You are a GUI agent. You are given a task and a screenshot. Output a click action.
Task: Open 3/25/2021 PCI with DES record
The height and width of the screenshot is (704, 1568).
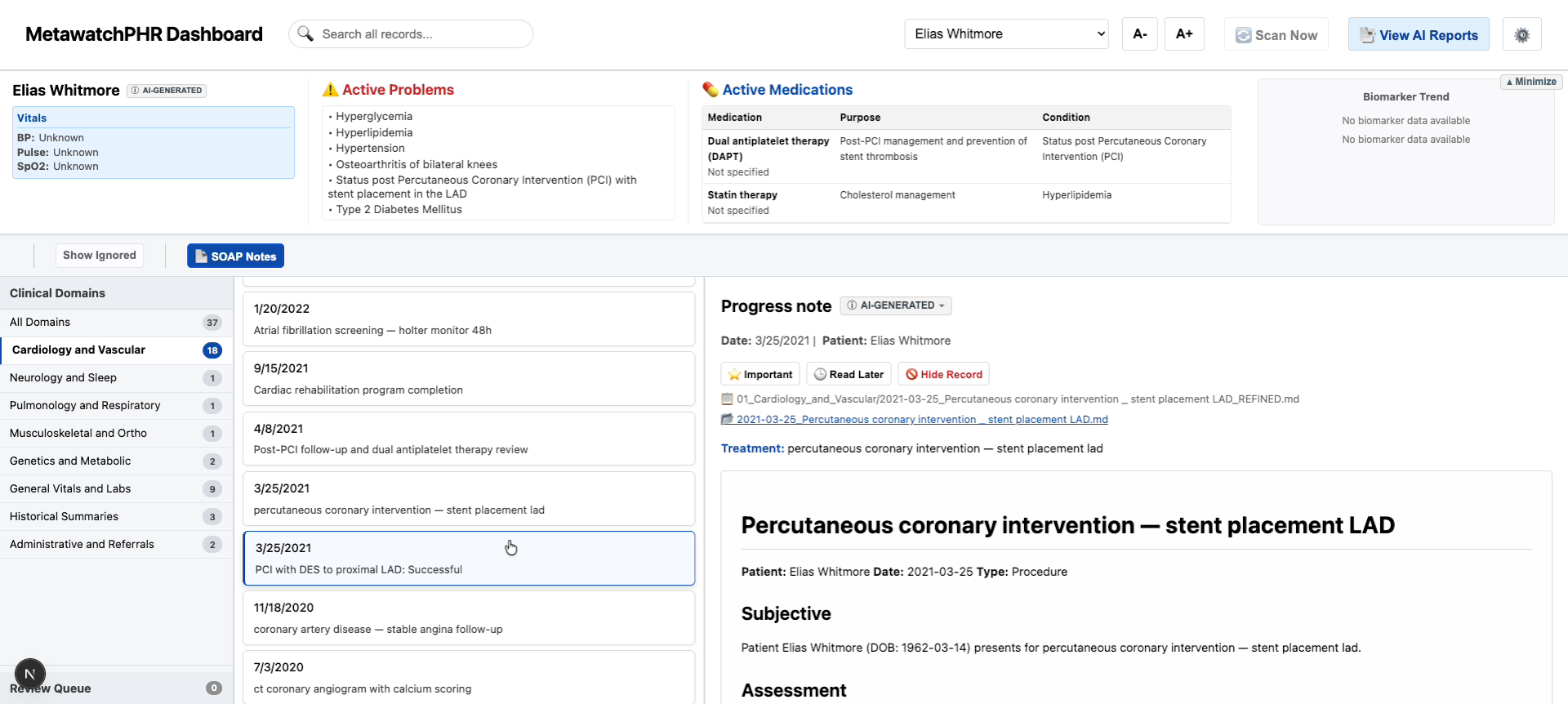[469, 559]
